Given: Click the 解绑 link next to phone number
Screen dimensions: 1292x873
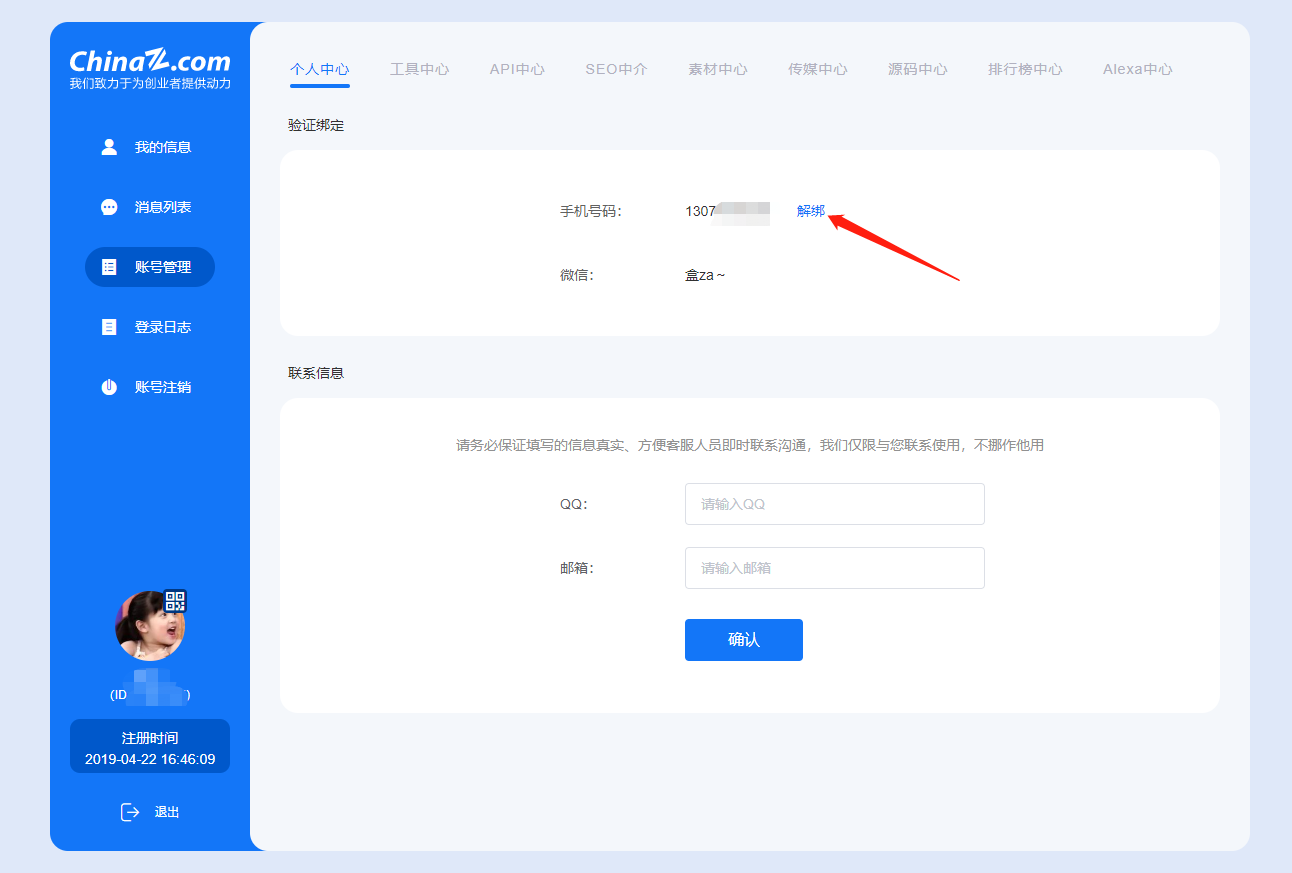Looking at the screenshot, I should coord(811,211).
